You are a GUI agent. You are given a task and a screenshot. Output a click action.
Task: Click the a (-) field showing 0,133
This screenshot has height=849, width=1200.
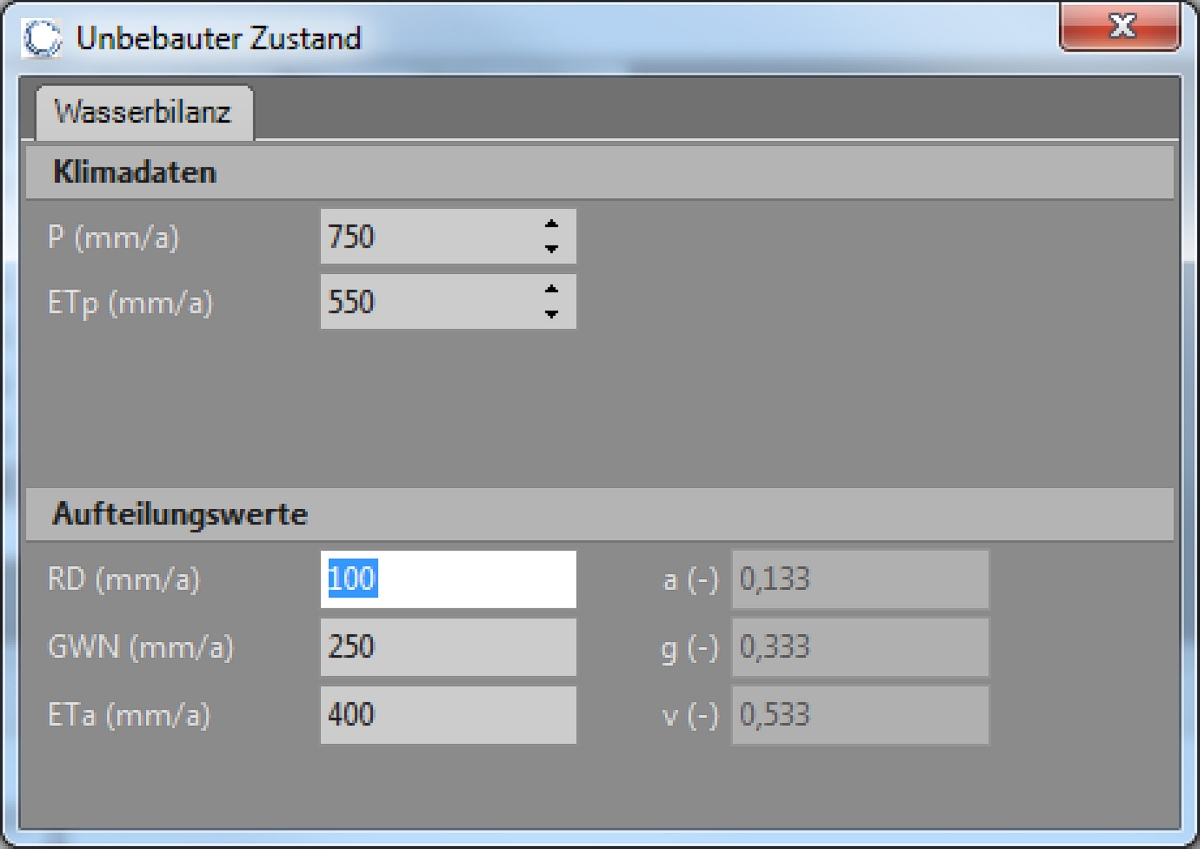tap(860, 580)
